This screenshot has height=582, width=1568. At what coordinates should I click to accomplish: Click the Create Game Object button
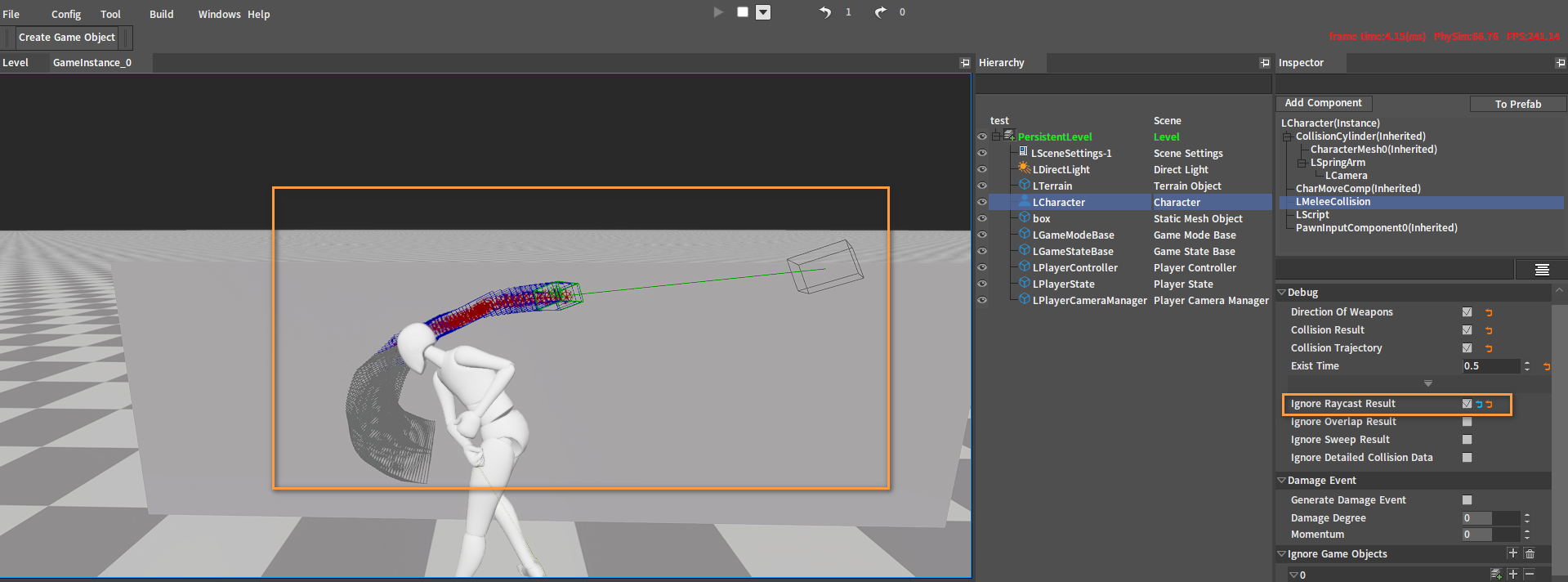click(67, 38)
